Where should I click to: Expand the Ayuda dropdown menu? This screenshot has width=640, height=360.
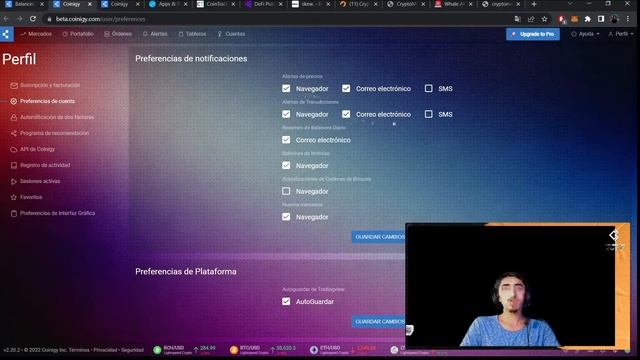(x=585, y=34)
